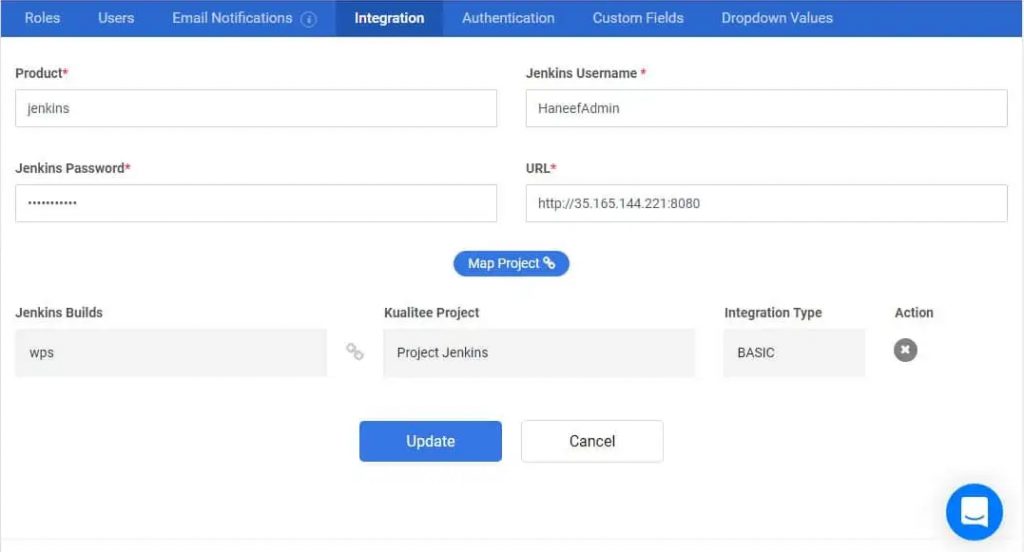Click the Product label

[41, 73]
